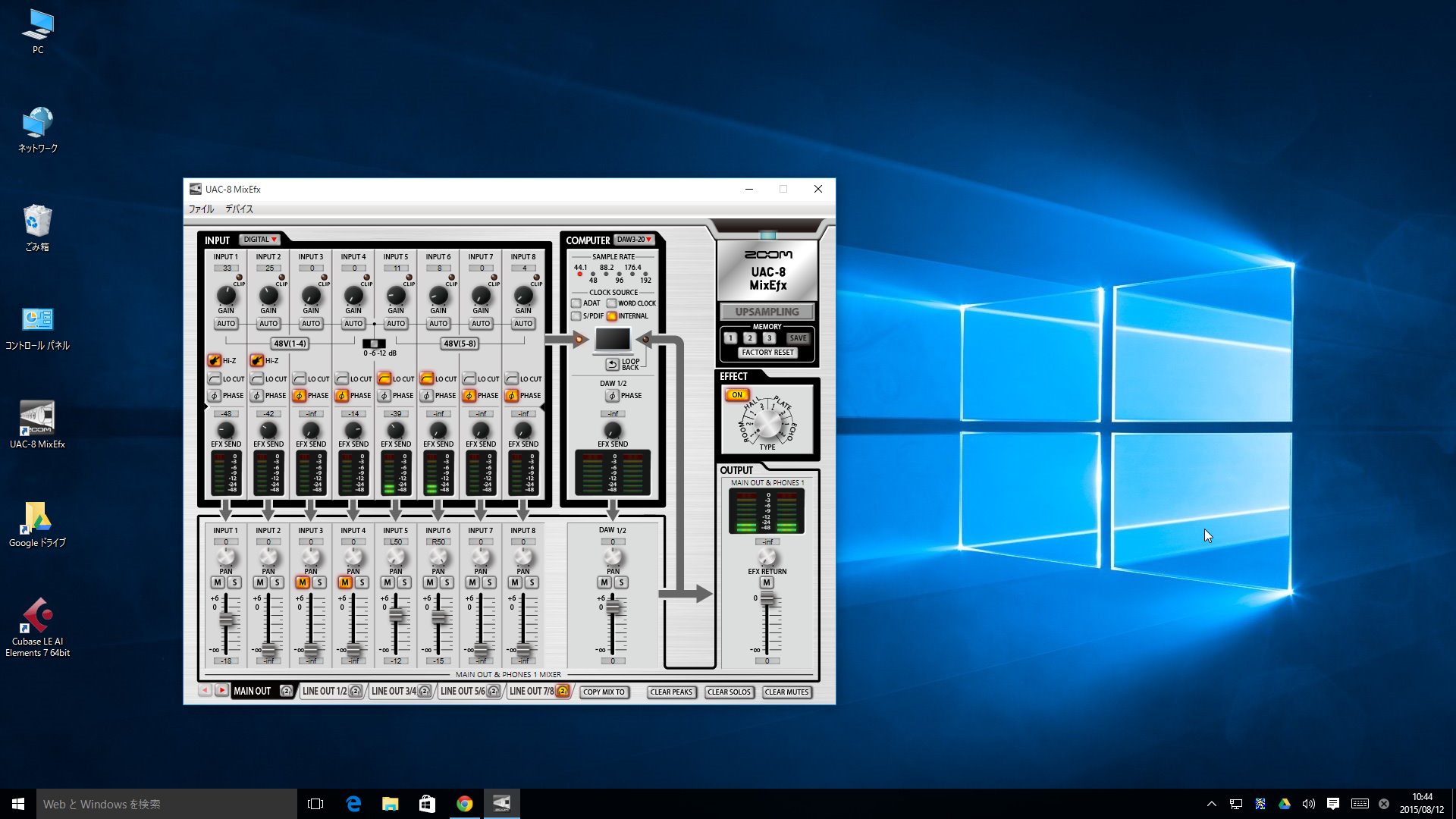
Task: Toggle 48V(5-8) phantom power
Action: [460, 344]
